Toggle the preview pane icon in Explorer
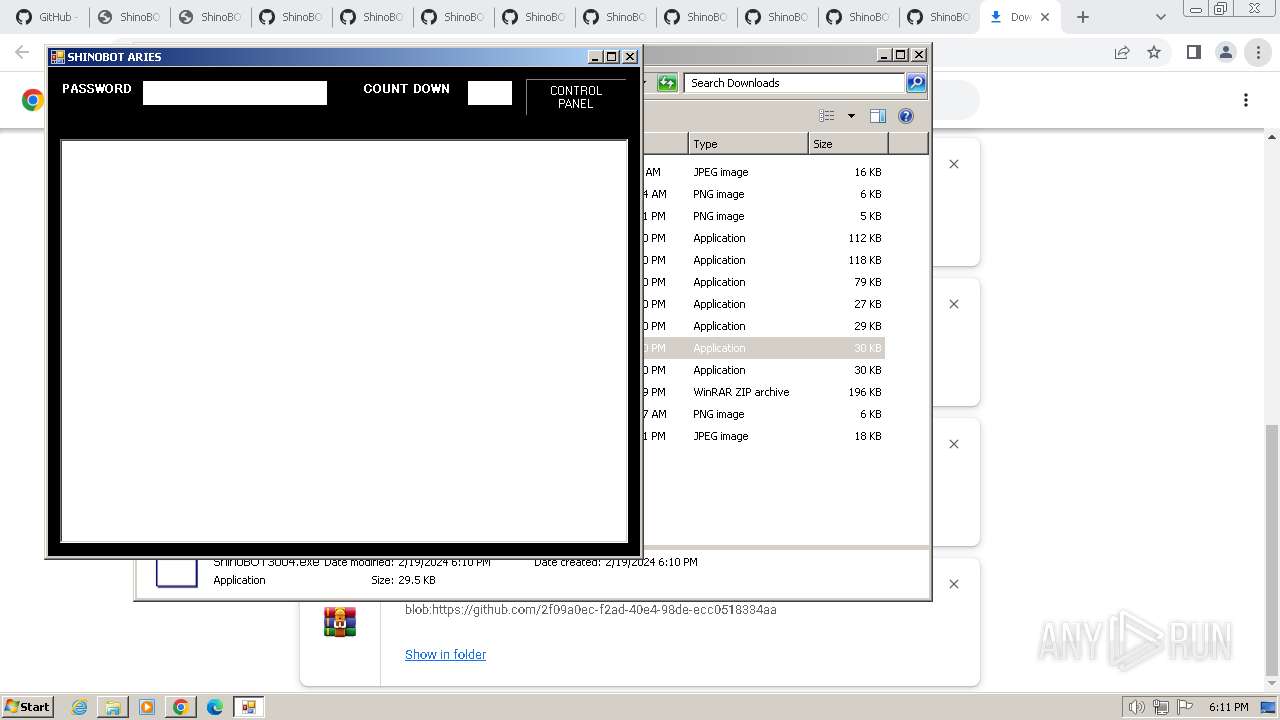Screen dimensions: 1280x720 point(878,116)
